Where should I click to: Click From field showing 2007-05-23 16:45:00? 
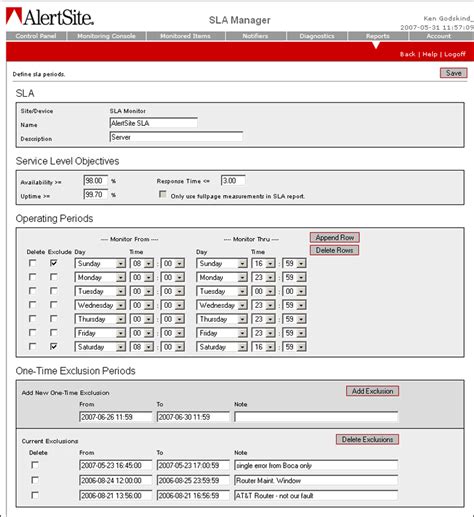click(x=116, y=465)
